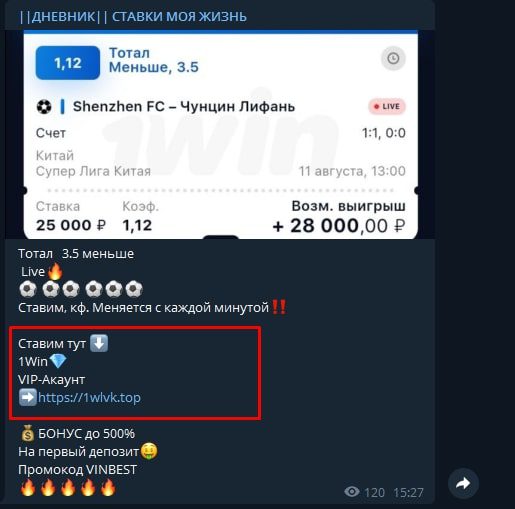Screen dimensions: 515x509
Task: Click the red double exclamation emoji
Action: 279,307
